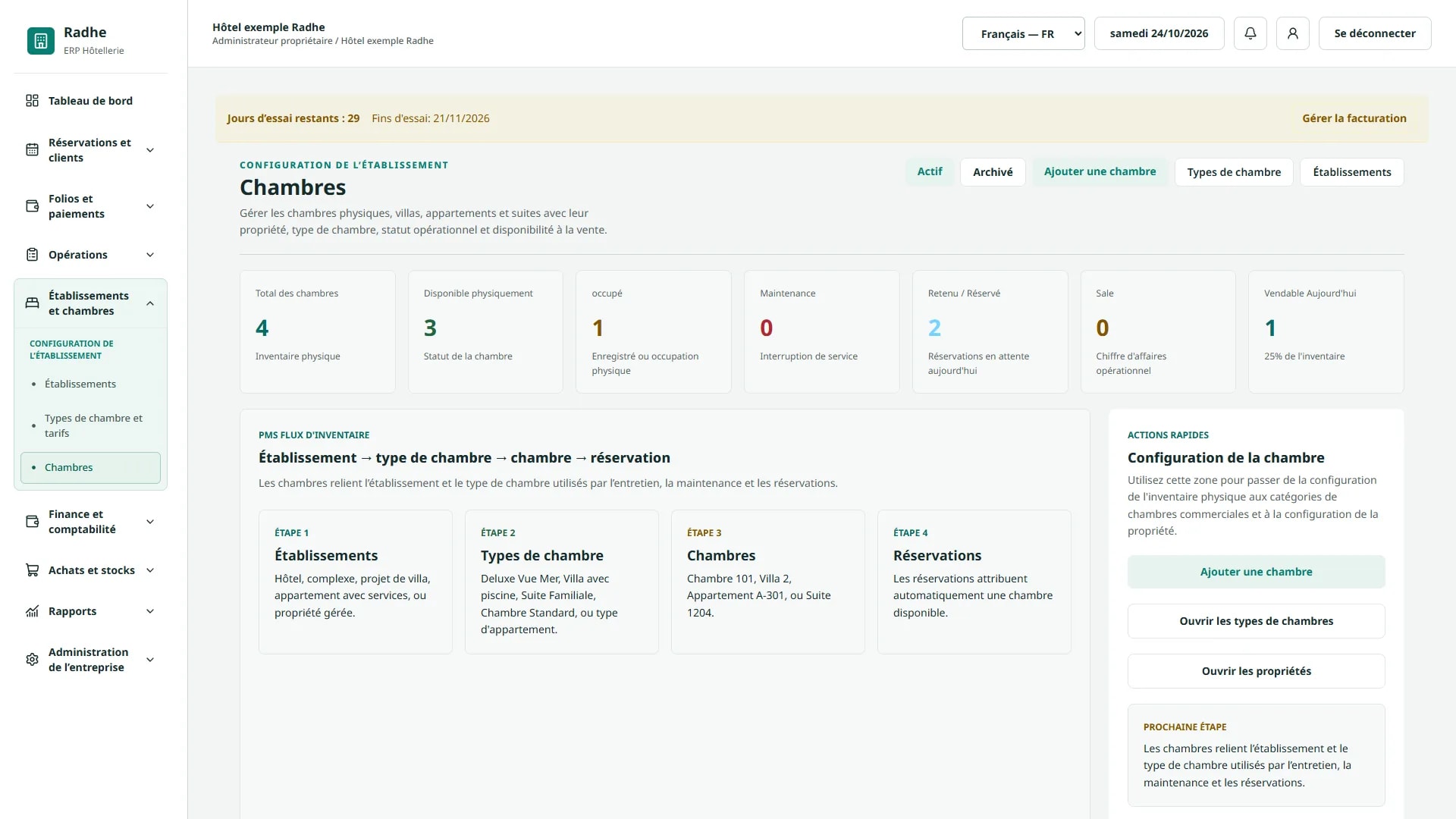Open the Types de chambre header button
Viewport: 1456px width, 819px height.
[x=1234, y=172]
